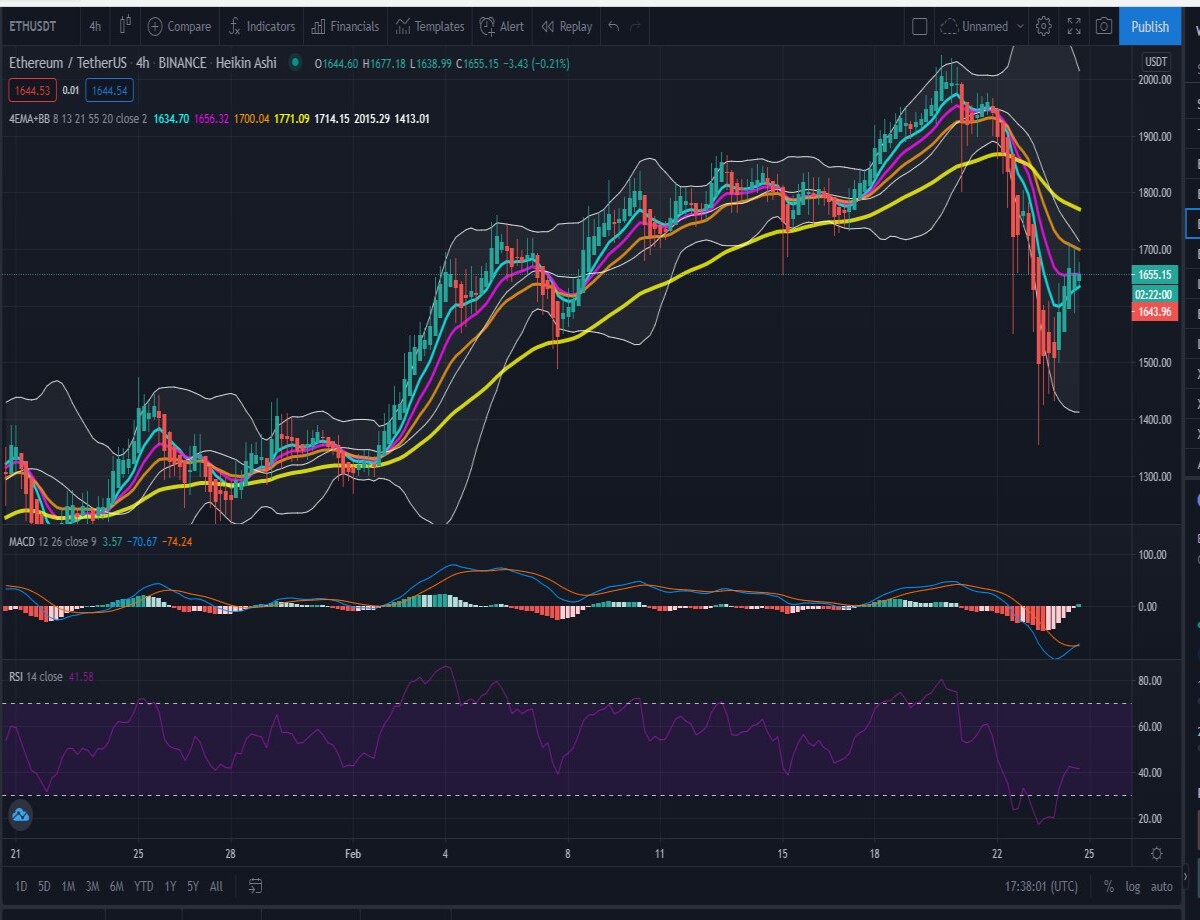Toggle the auto scale option

1162,886
